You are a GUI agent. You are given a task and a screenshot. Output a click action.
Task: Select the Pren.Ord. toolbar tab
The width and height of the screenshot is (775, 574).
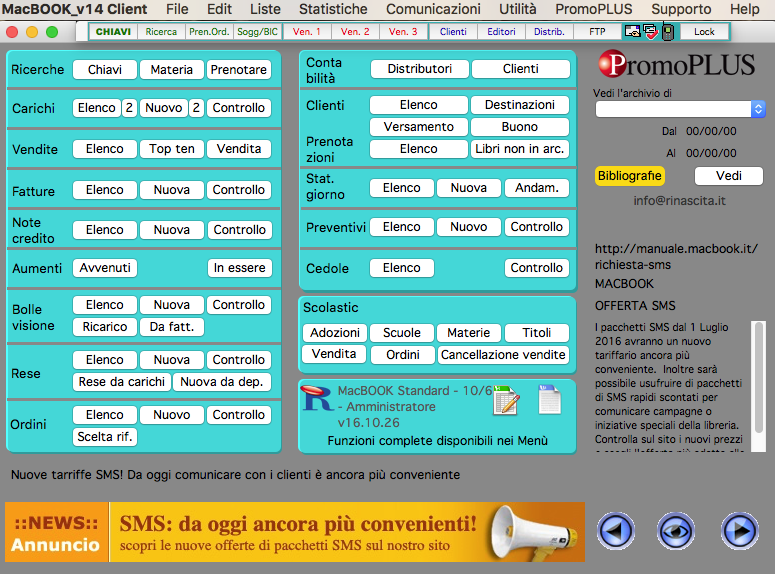click(209, 32)
